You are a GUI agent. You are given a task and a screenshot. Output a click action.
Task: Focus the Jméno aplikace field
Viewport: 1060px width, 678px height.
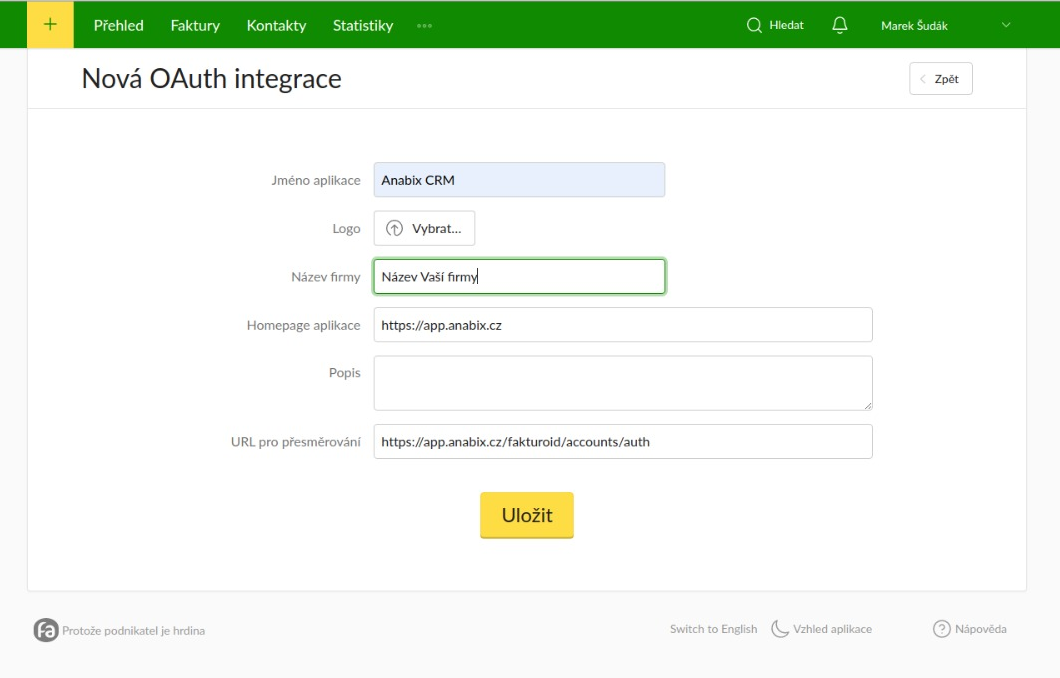[519, 180]
